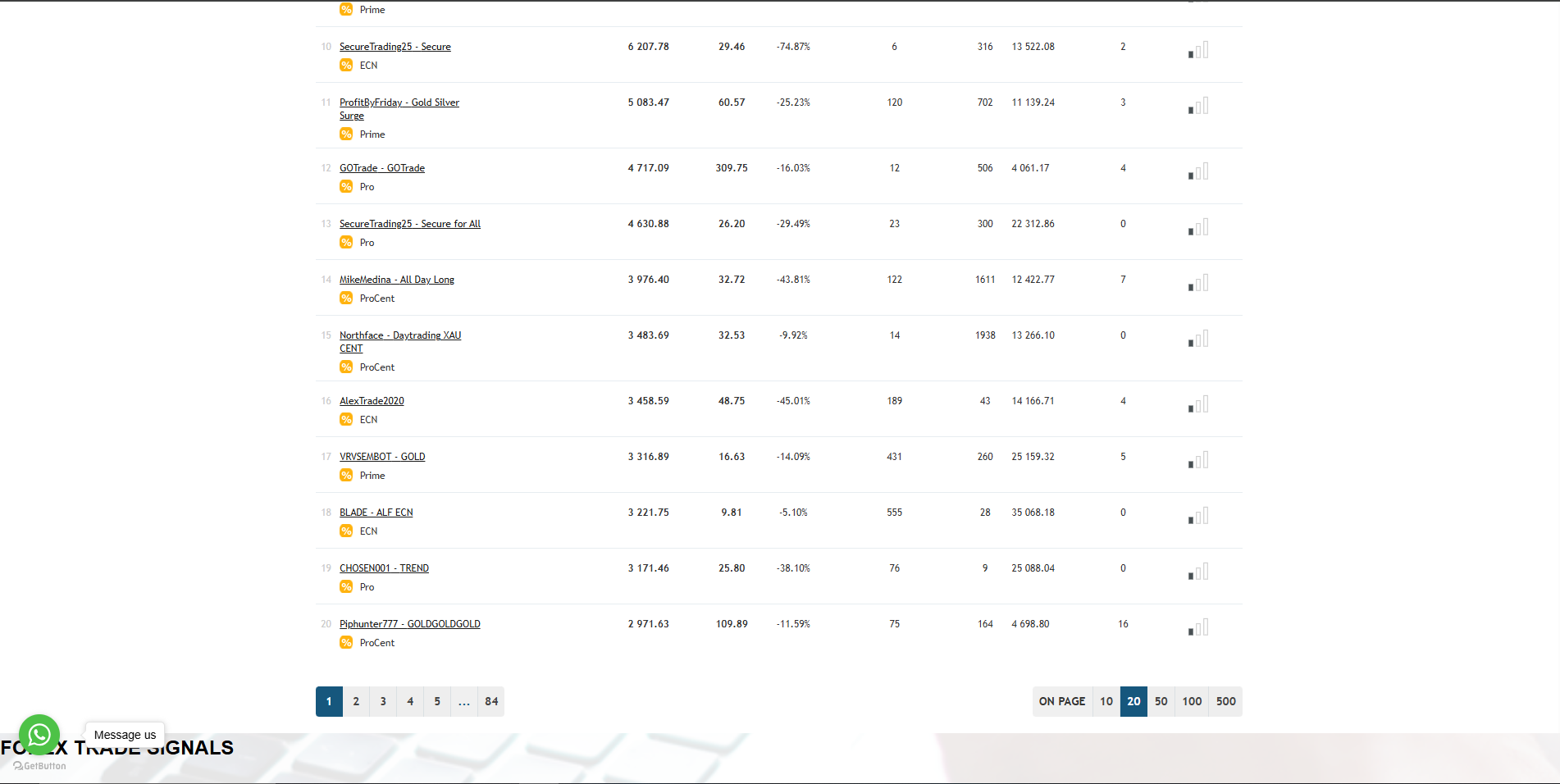The width and height of the screenshot is (1560, 784).
Task: Open Northface - Daytrading XAU CENT link
Action: tap(399, 335)
